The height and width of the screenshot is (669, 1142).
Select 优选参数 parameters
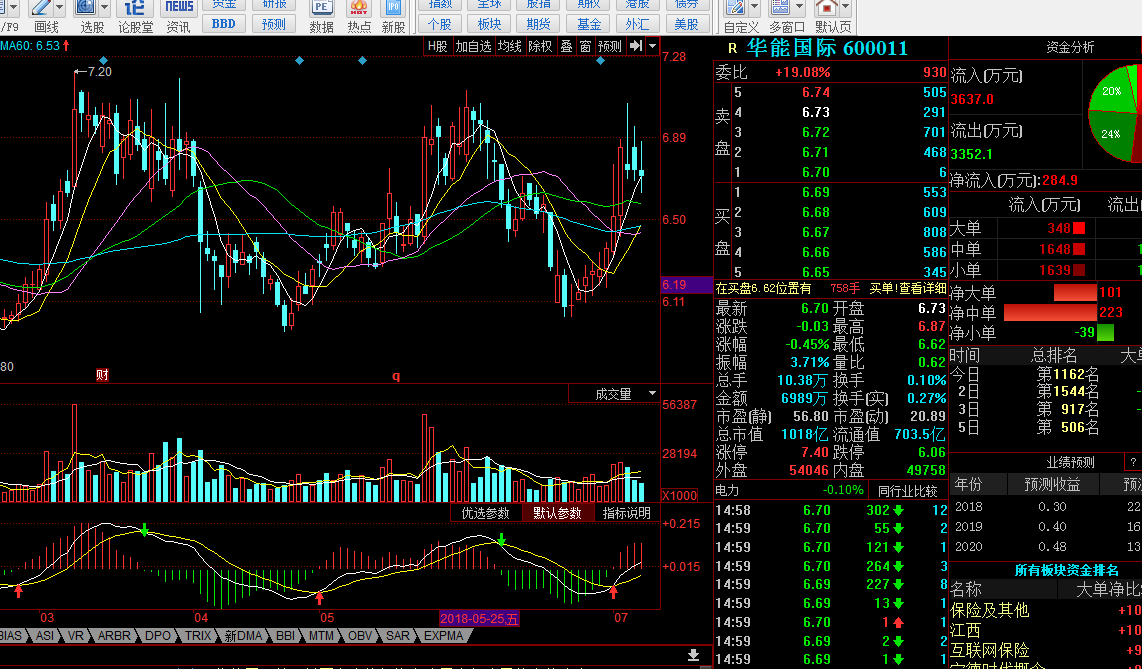pyautogui.click(x=486, y=513)
